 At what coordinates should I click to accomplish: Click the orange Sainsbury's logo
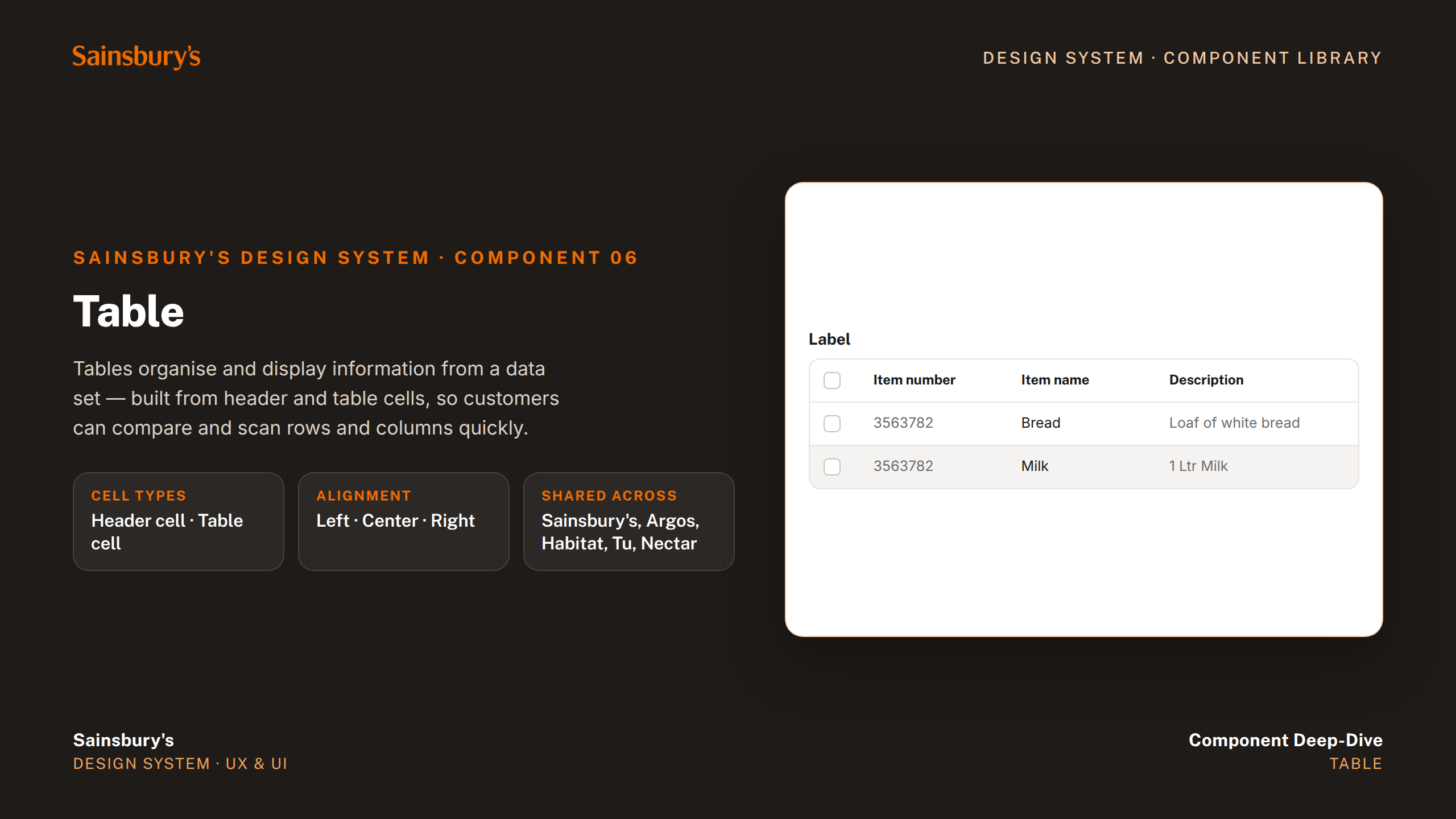point(136,57)
